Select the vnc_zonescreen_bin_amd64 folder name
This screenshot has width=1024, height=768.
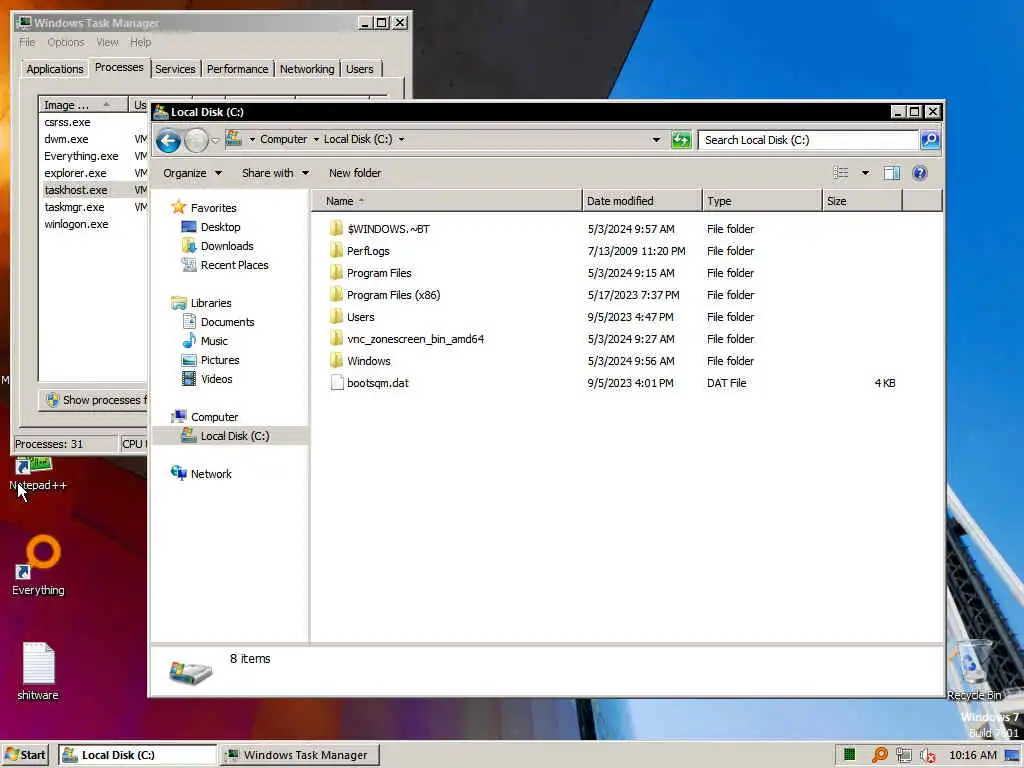click(x=415, y=339)
